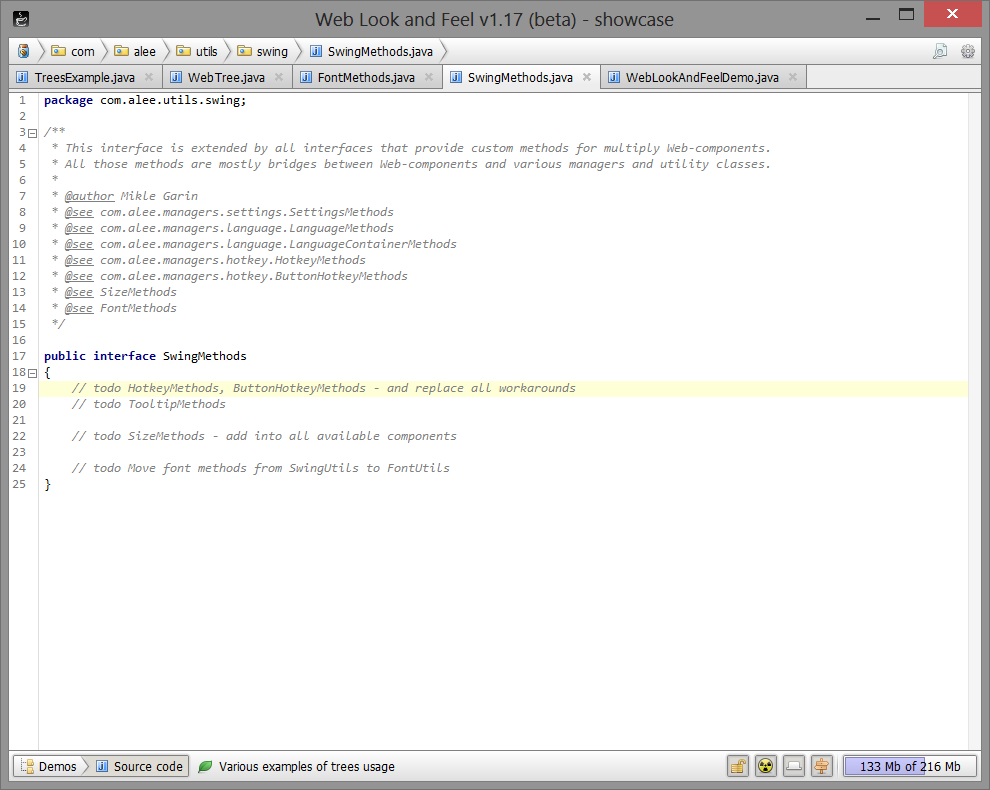The height and width of the screenshot is (790, 990).
Task: Collapse the interface body fold at line 18
Action: (33, 373)
